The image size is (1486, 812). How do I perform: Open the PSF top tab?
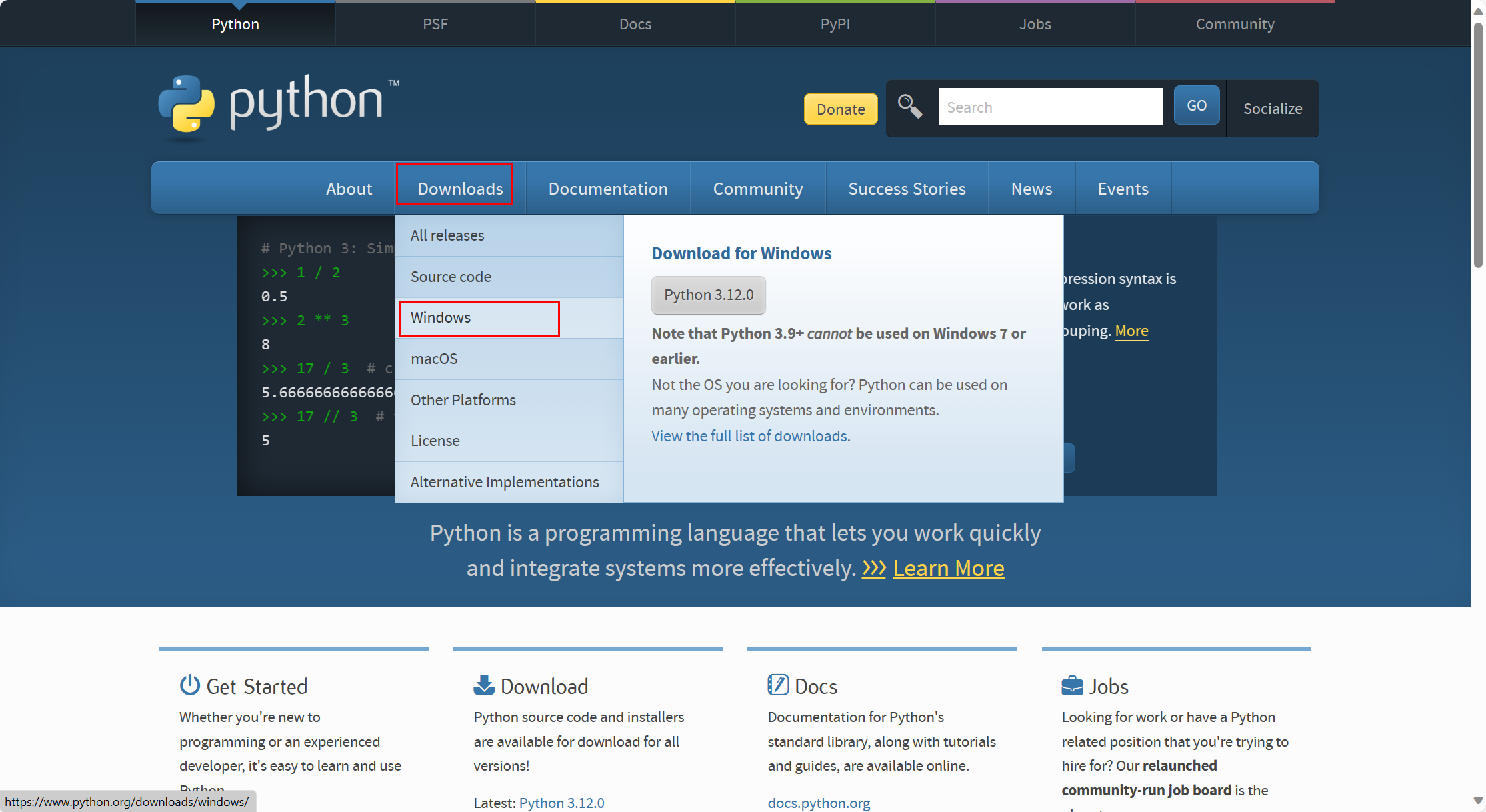pos(435,24)
